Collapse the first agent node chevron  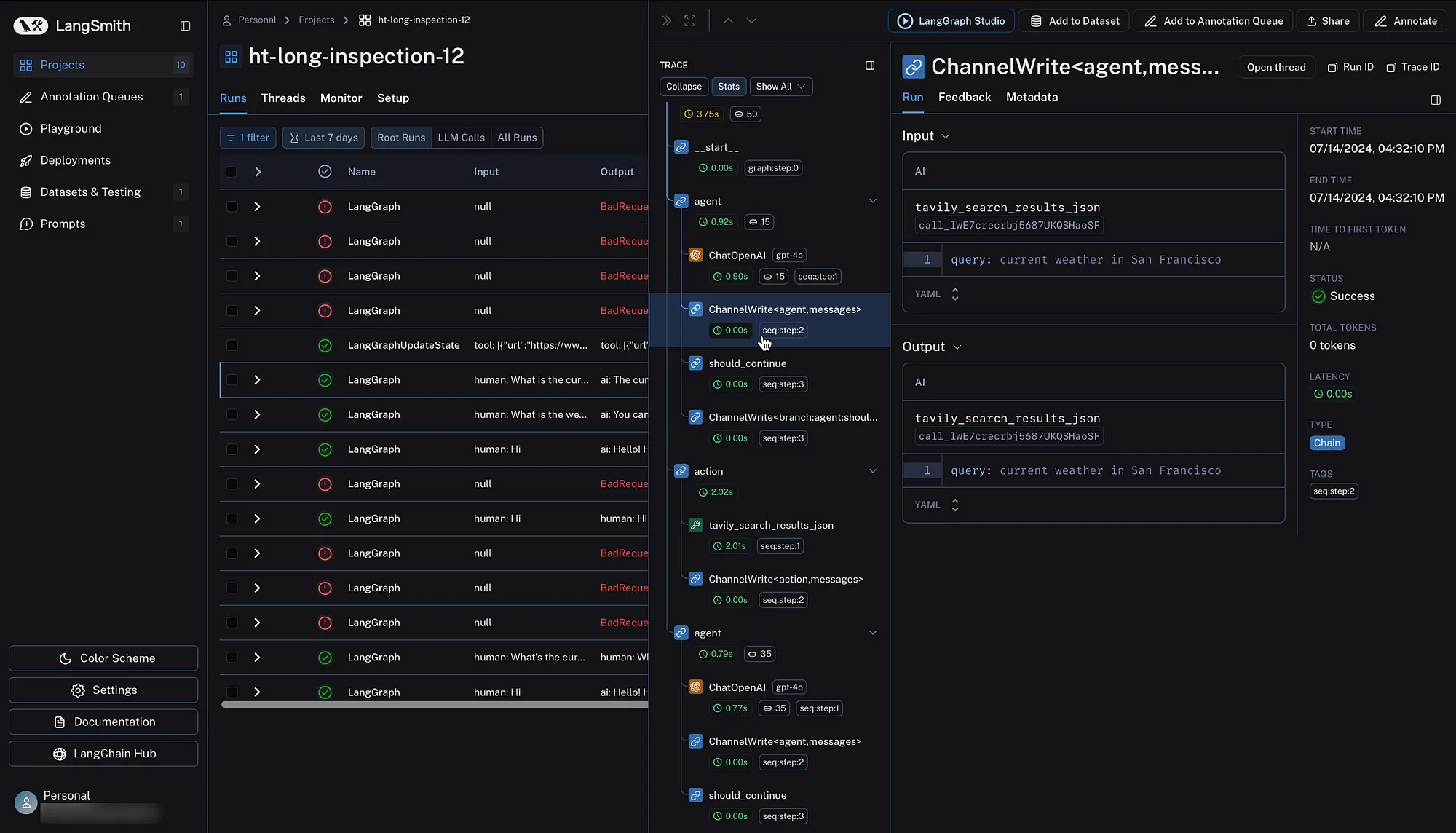coord(873,201)
